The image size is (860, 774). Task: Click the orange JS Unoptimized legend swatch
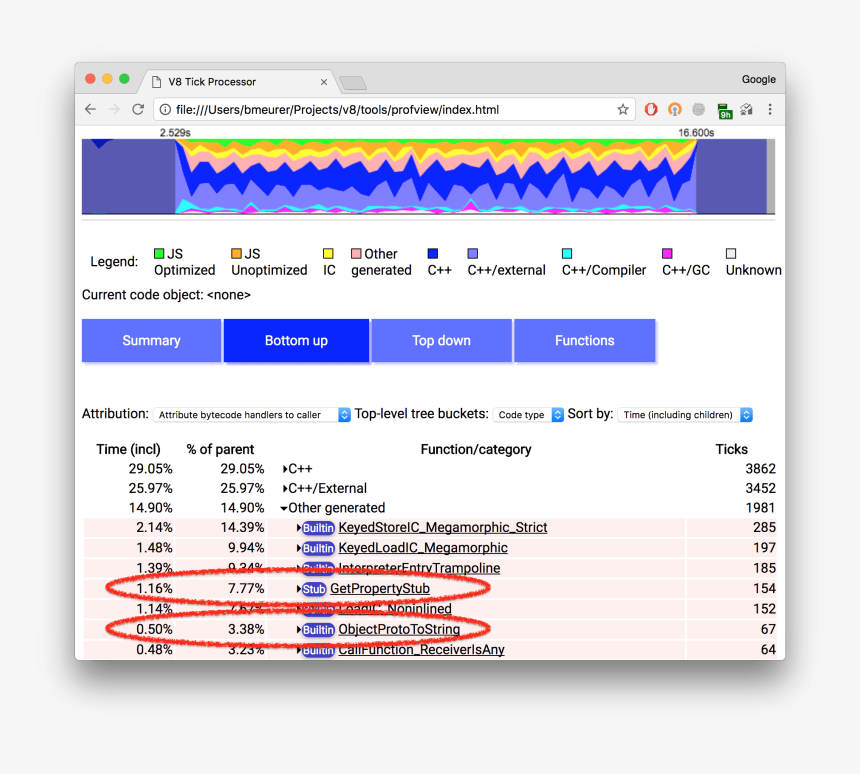point(236,253)
